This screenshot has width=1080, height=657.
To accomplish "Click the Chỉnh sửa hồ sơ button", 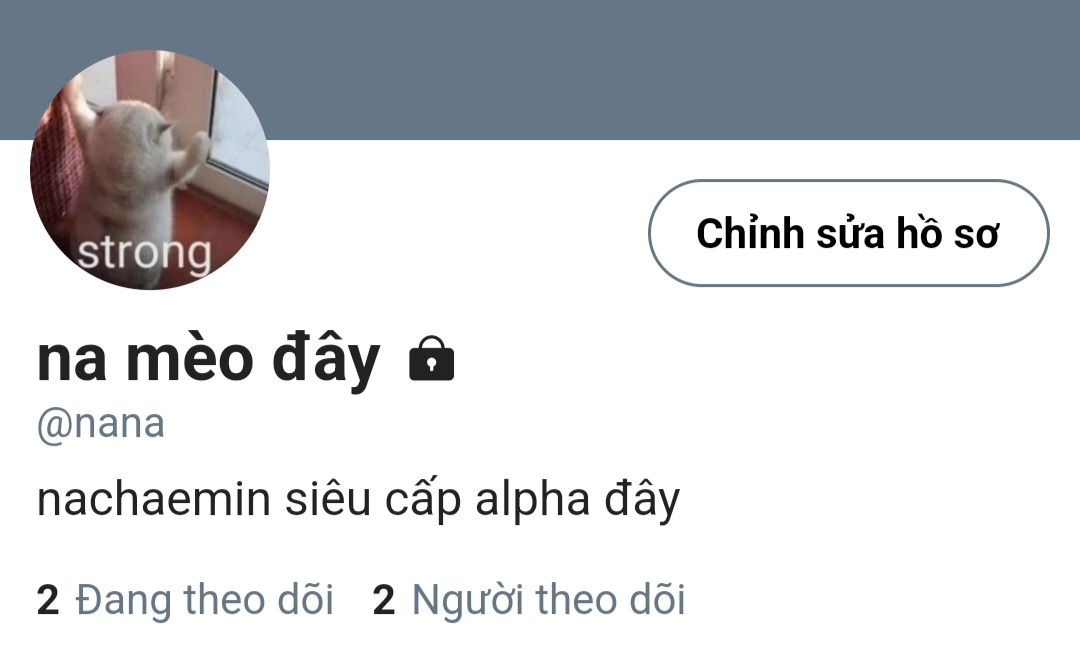I will (849, 233).
